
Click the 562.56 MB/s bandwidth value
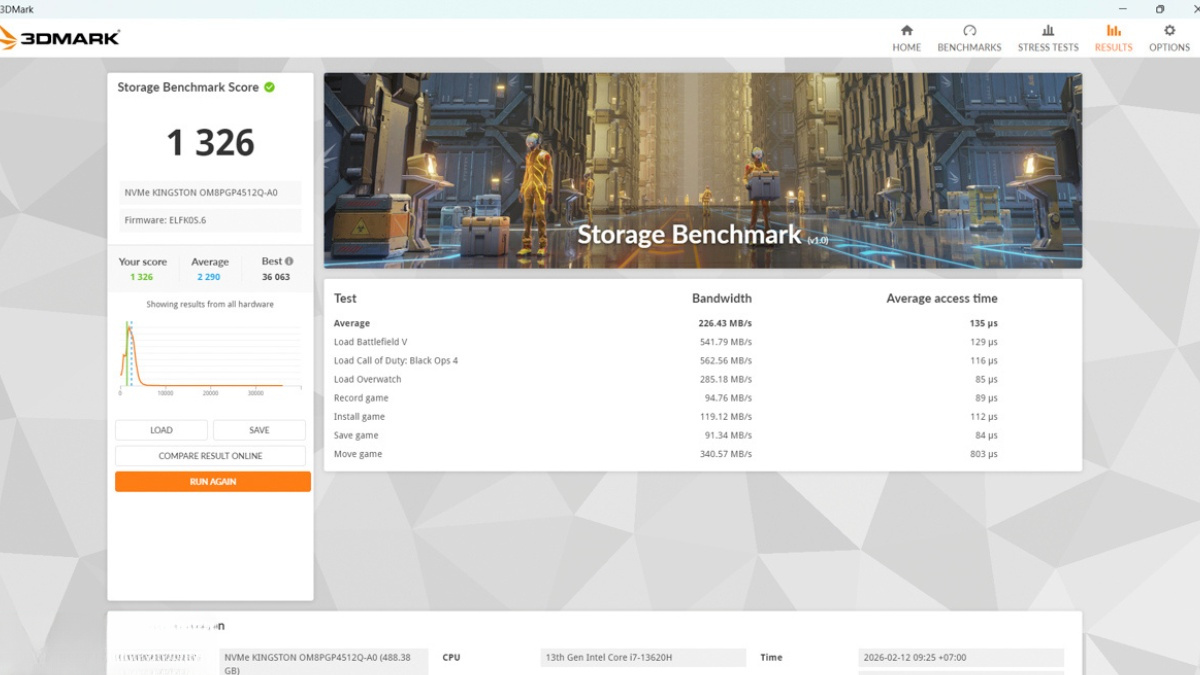pos(726,361)
